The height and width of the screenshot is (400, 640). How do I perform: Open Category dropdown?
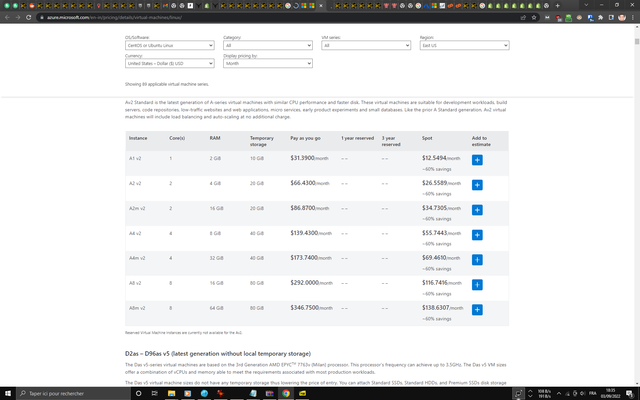(268, 45)
